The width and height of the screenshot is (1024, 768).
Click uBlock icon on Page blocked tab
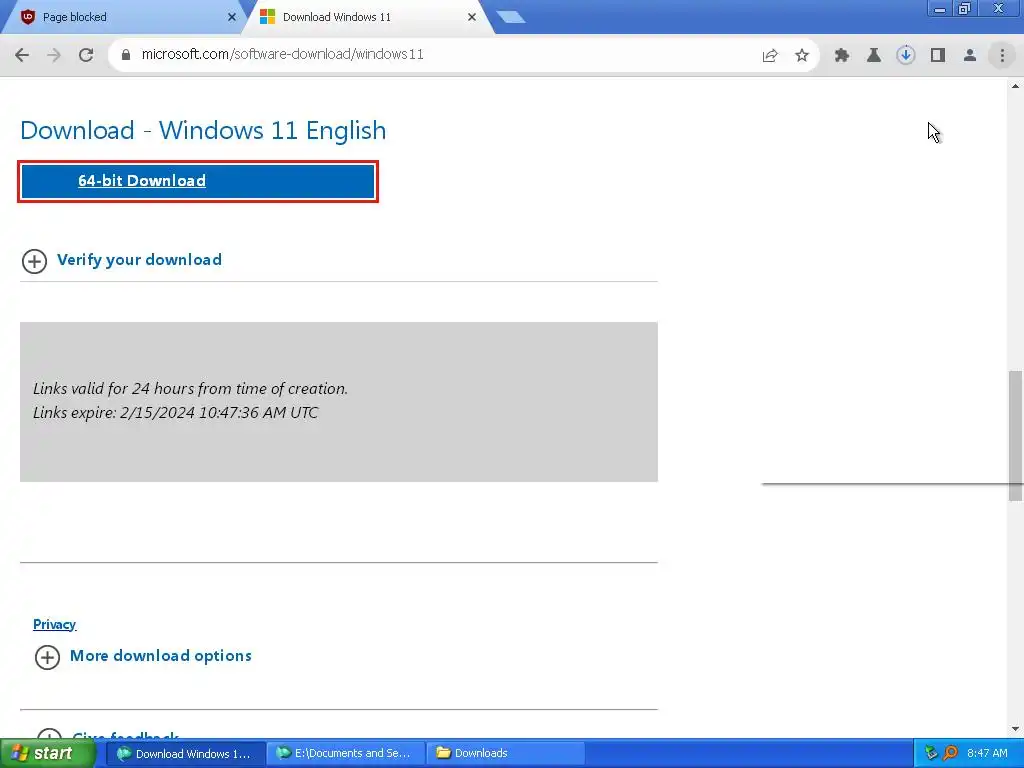(27, 18)
